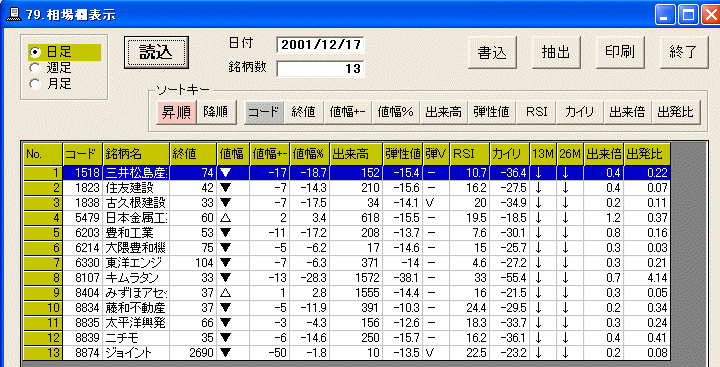Click the 古久根建設 name cell

click(x=136, y=203)
